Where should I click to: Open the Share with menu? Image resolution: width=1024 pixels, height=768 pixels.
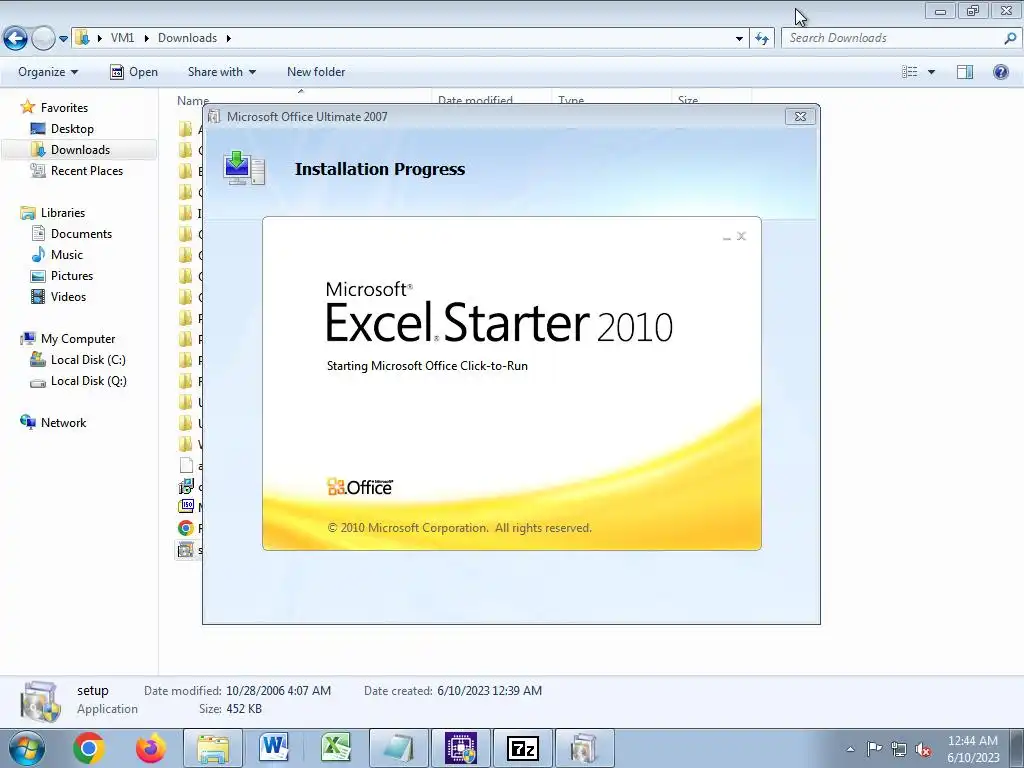click(221, 72)
